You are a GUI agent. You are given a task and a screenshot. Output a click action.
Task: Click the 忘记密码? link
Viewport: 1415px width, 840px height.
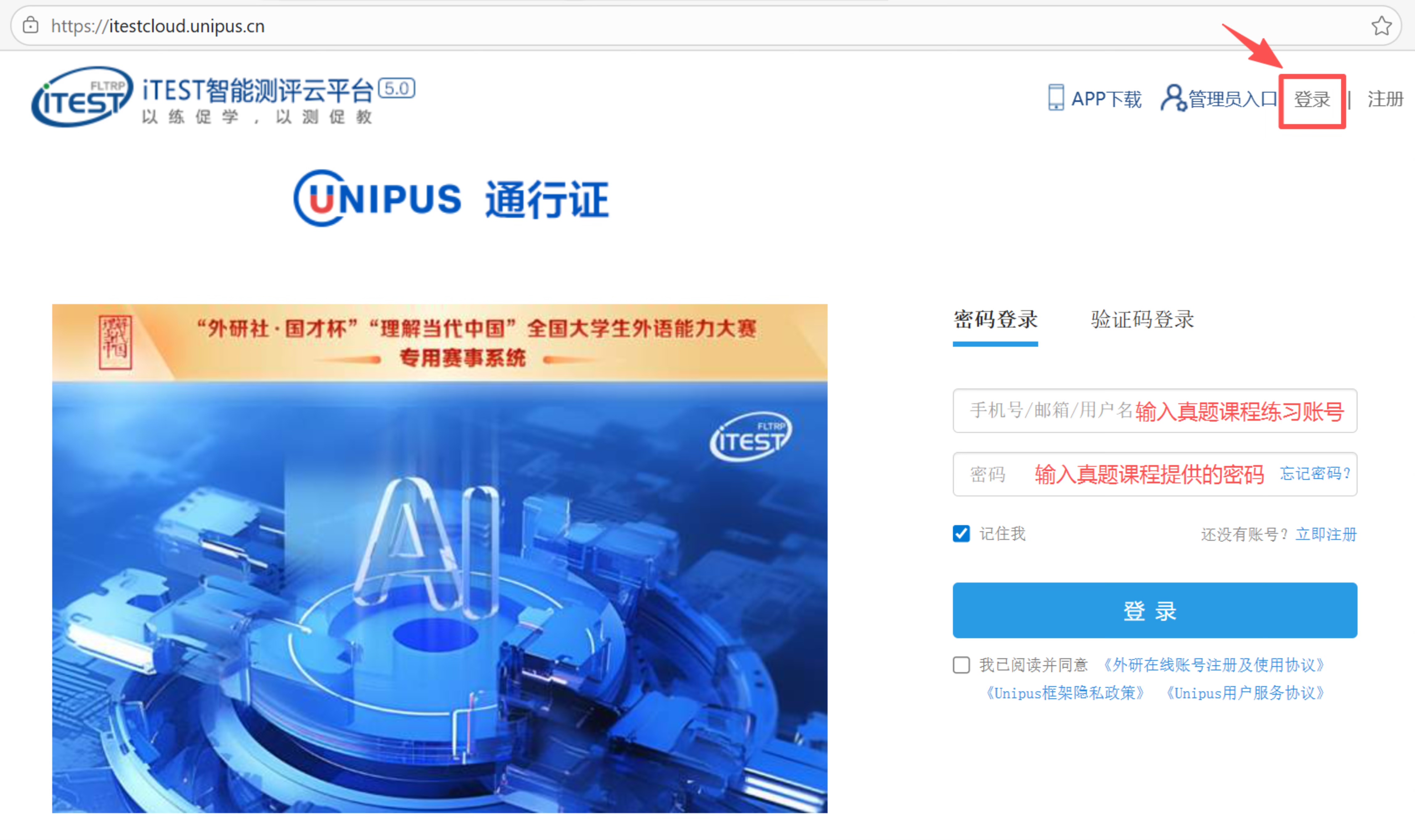tap(1315, 474)
